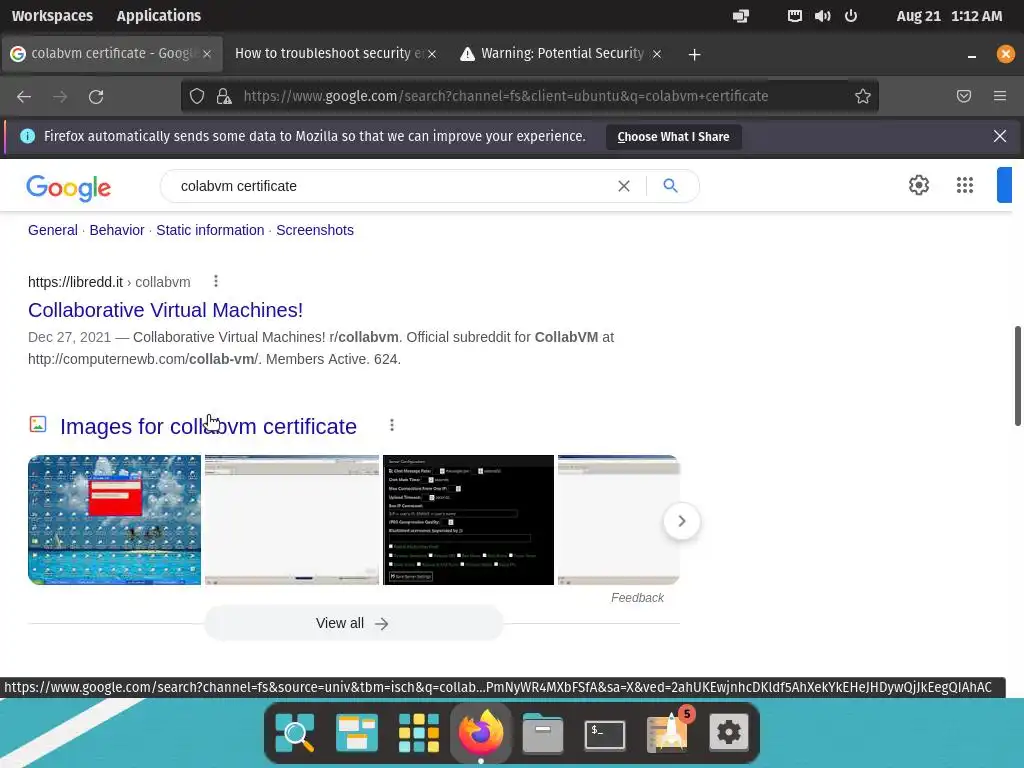Open the Pop!_Shop rocket icon
This screenshot has width=1024, height=768.
[667, 733]
